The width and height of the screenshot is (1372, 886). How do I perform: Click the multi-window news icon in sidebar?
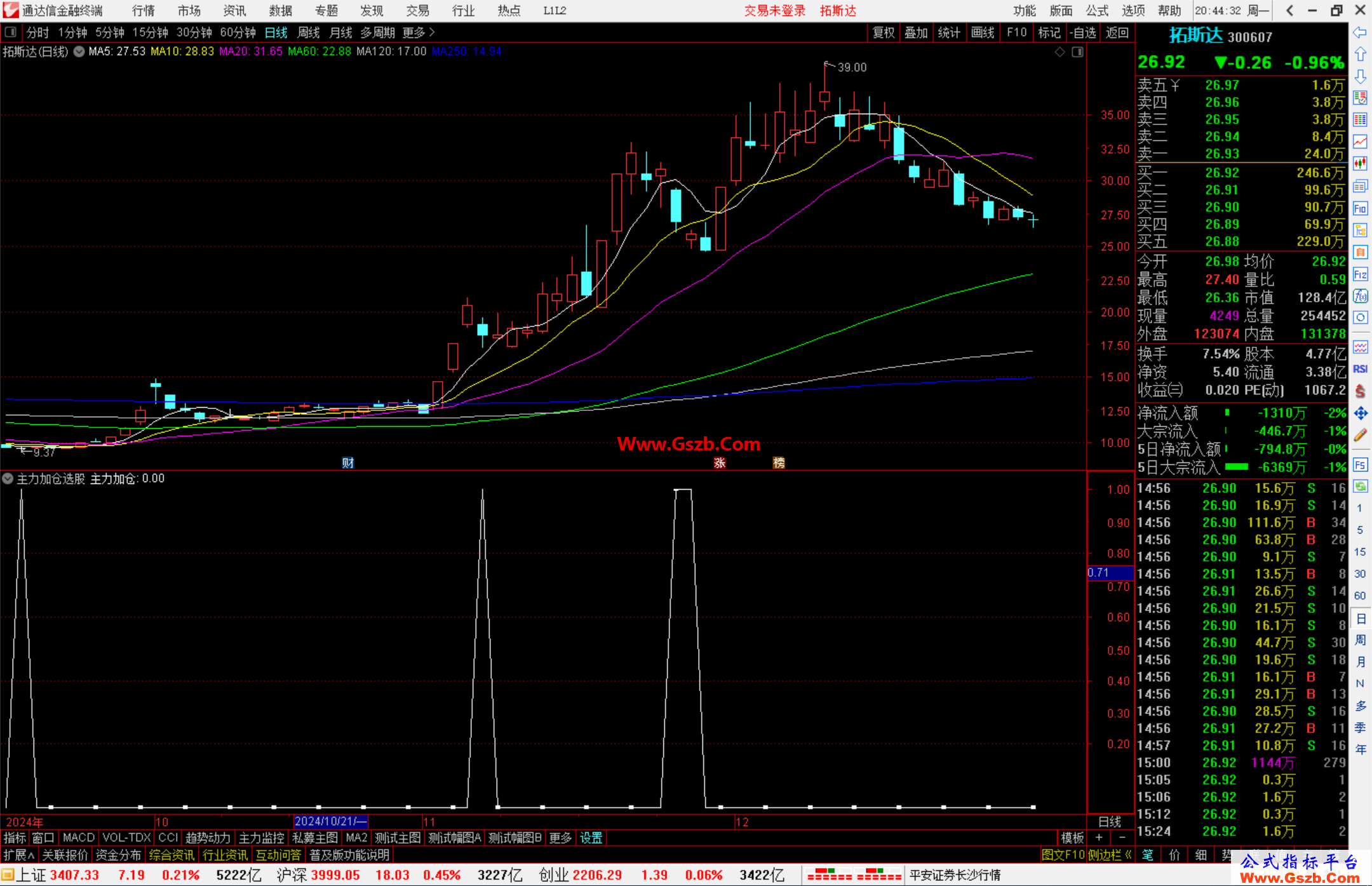pyautogui.click(x=1360, y=186)
